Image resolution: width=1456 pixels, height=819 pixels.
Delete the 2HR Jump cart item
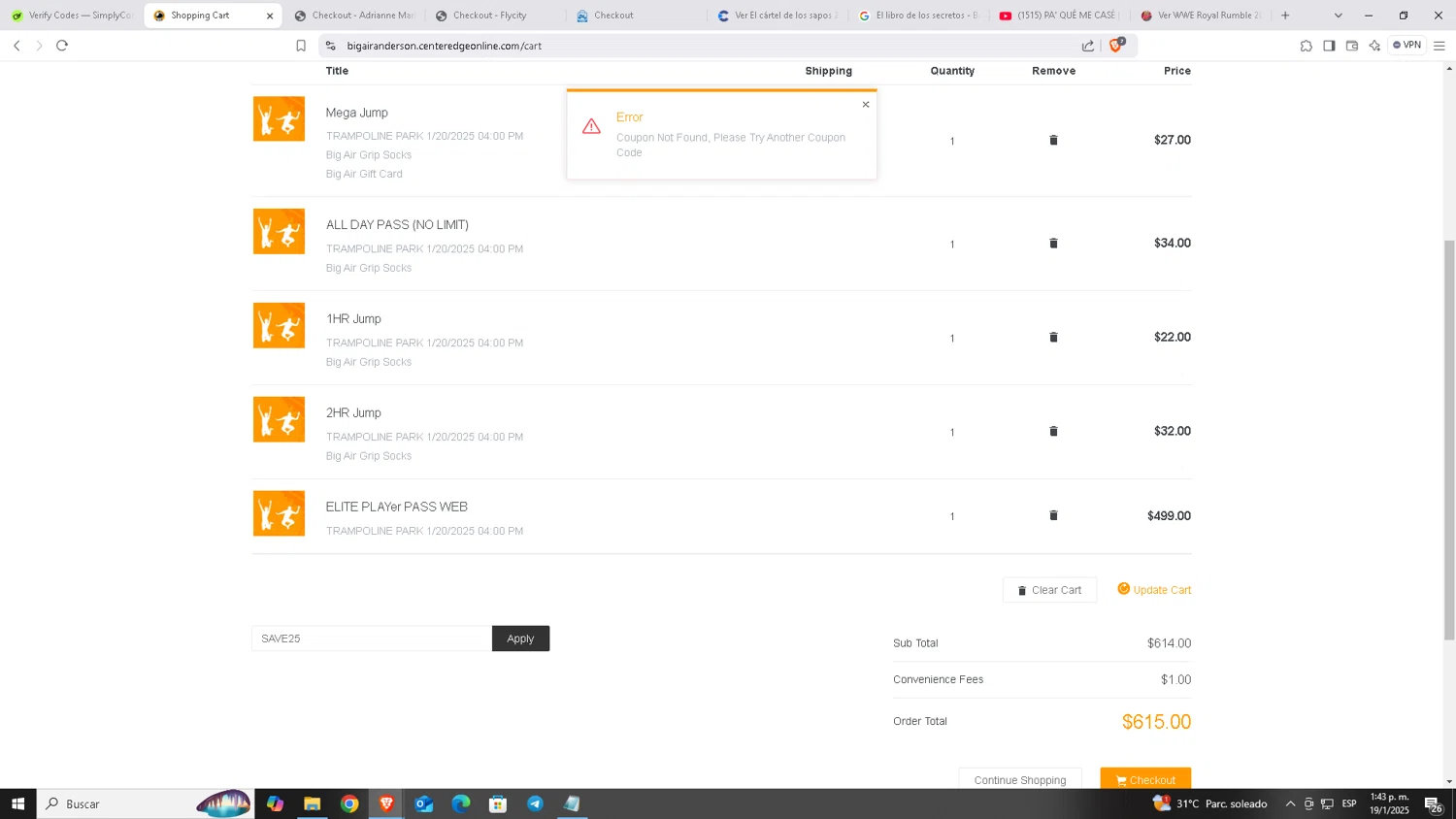[x=1053, y=431]
